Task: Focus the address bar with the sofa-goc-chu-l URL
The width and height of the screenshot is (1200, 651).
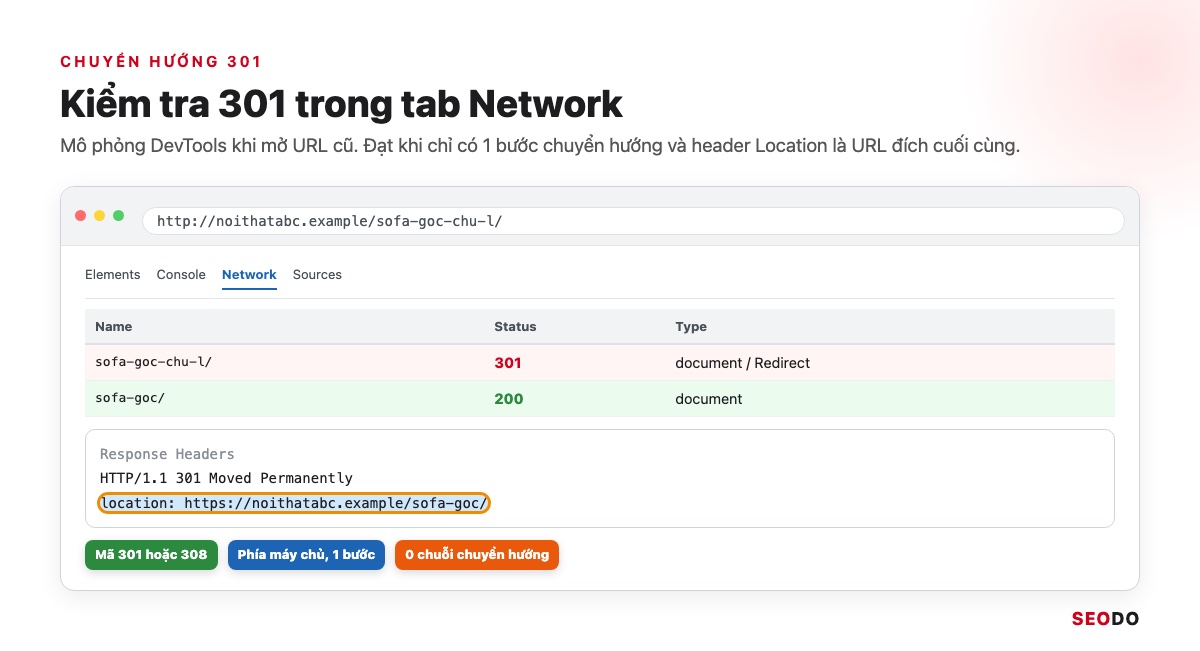Action: (633, 220)
